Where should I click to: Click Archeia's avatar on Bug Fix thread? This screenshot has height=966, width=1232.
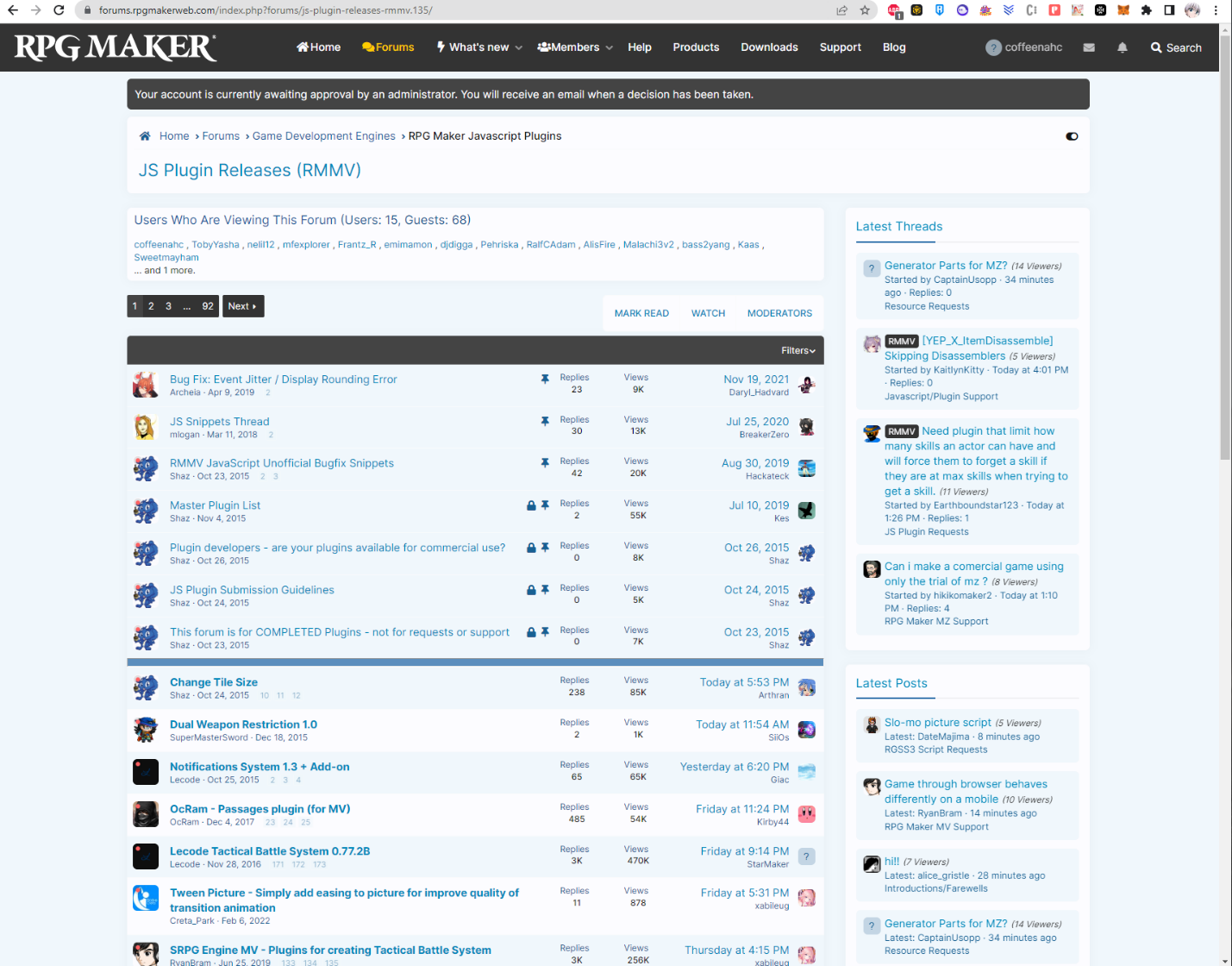(145, 385)
